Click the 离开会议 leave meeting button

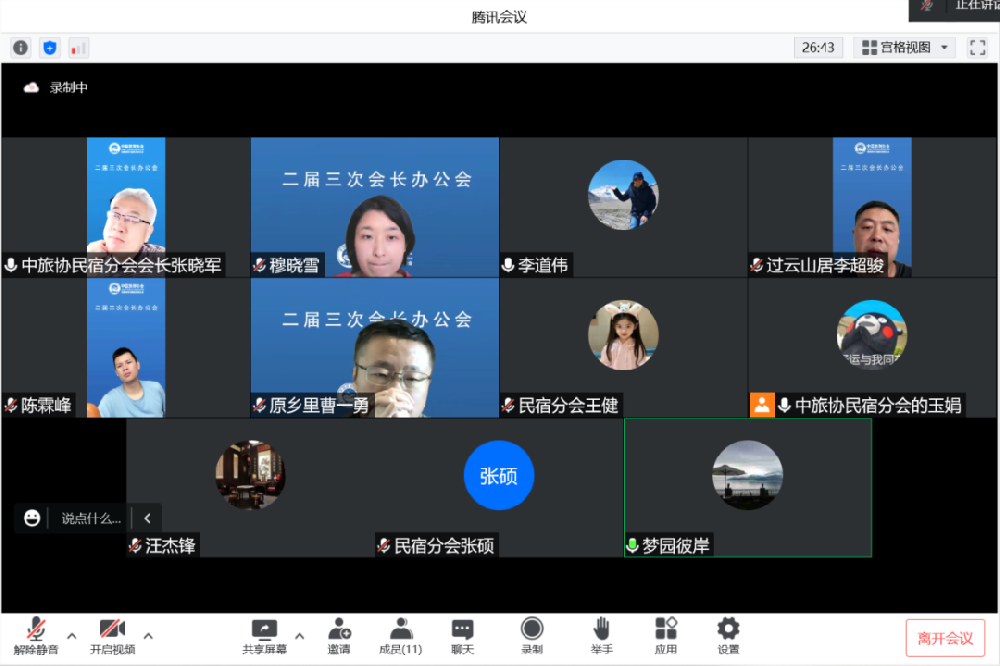945,638
